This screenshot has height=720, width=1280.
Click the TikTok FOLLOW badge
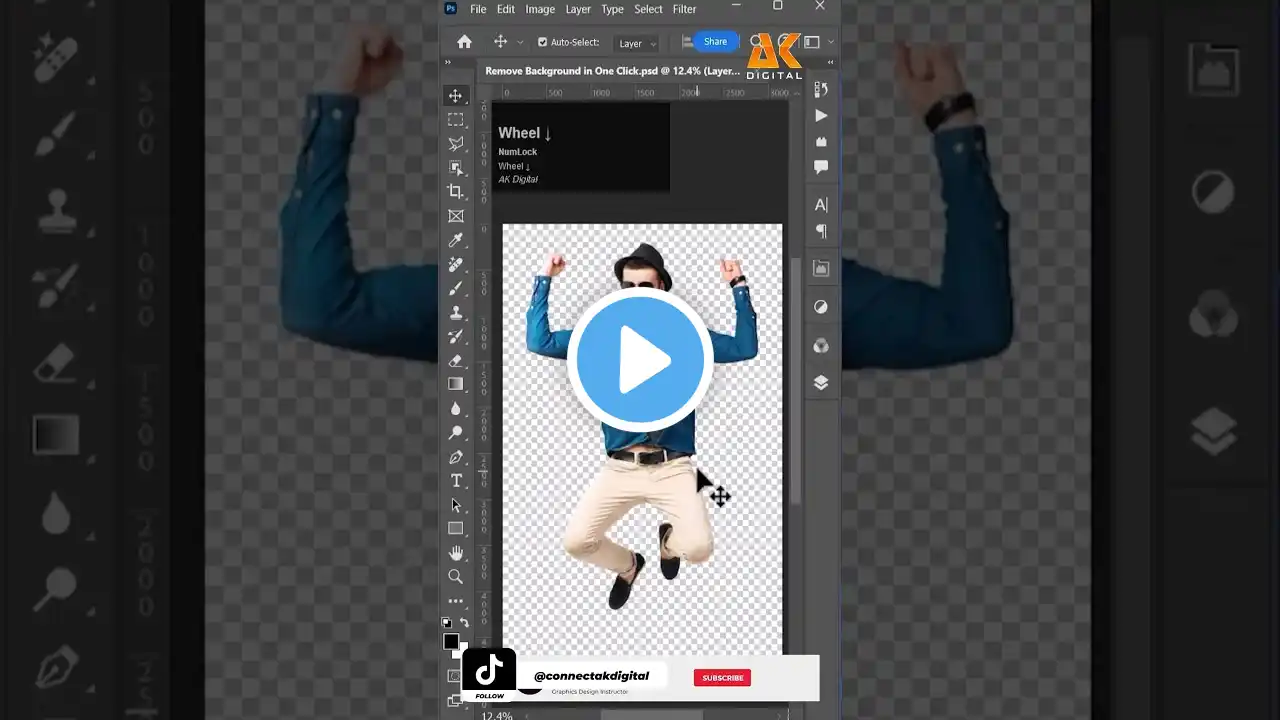click(x=489, y=675)
